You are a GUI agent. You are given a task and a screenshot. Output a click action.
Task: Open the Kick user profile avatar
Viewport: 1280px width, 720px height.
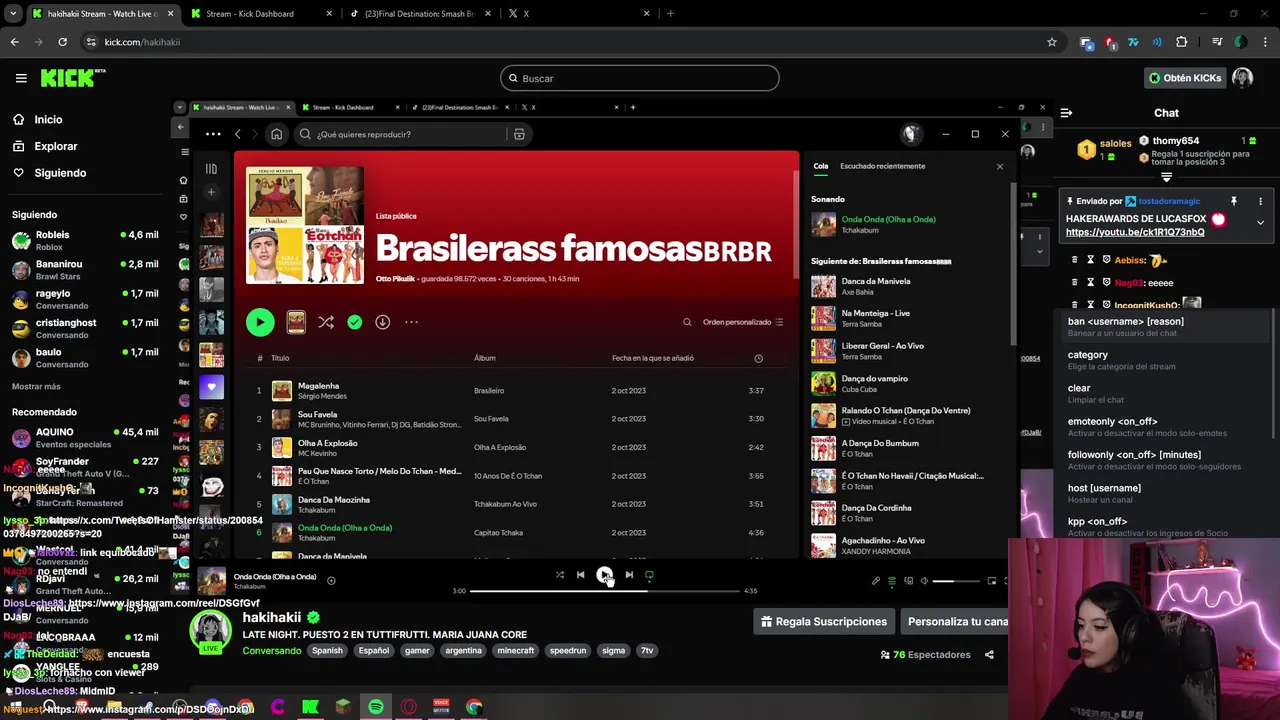pos(1242,78)
